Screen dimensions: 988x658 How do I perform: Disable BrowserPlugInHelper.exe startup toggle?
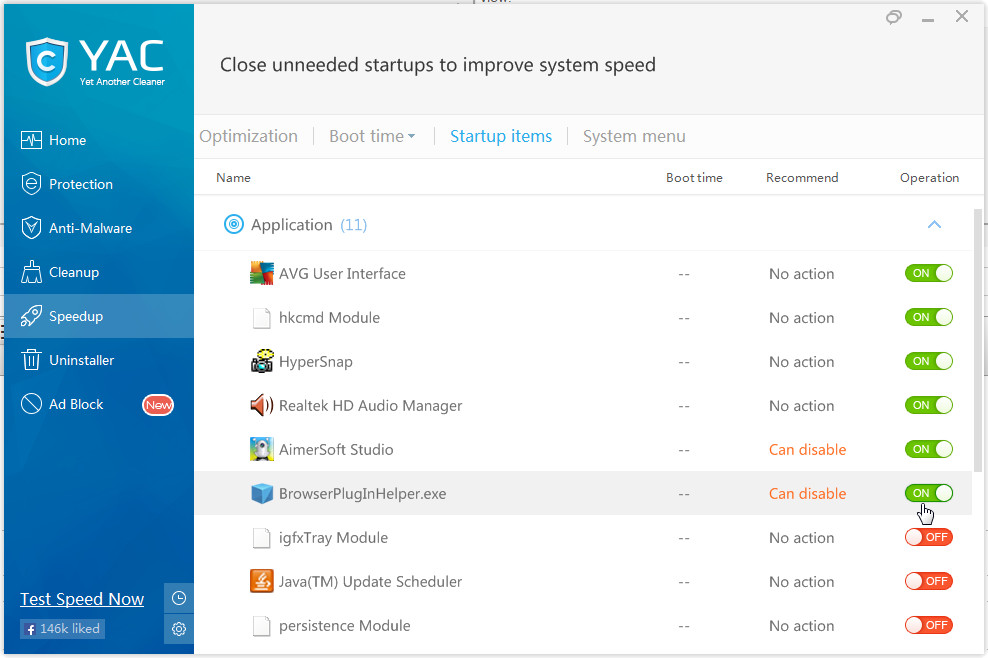[929, 494]
